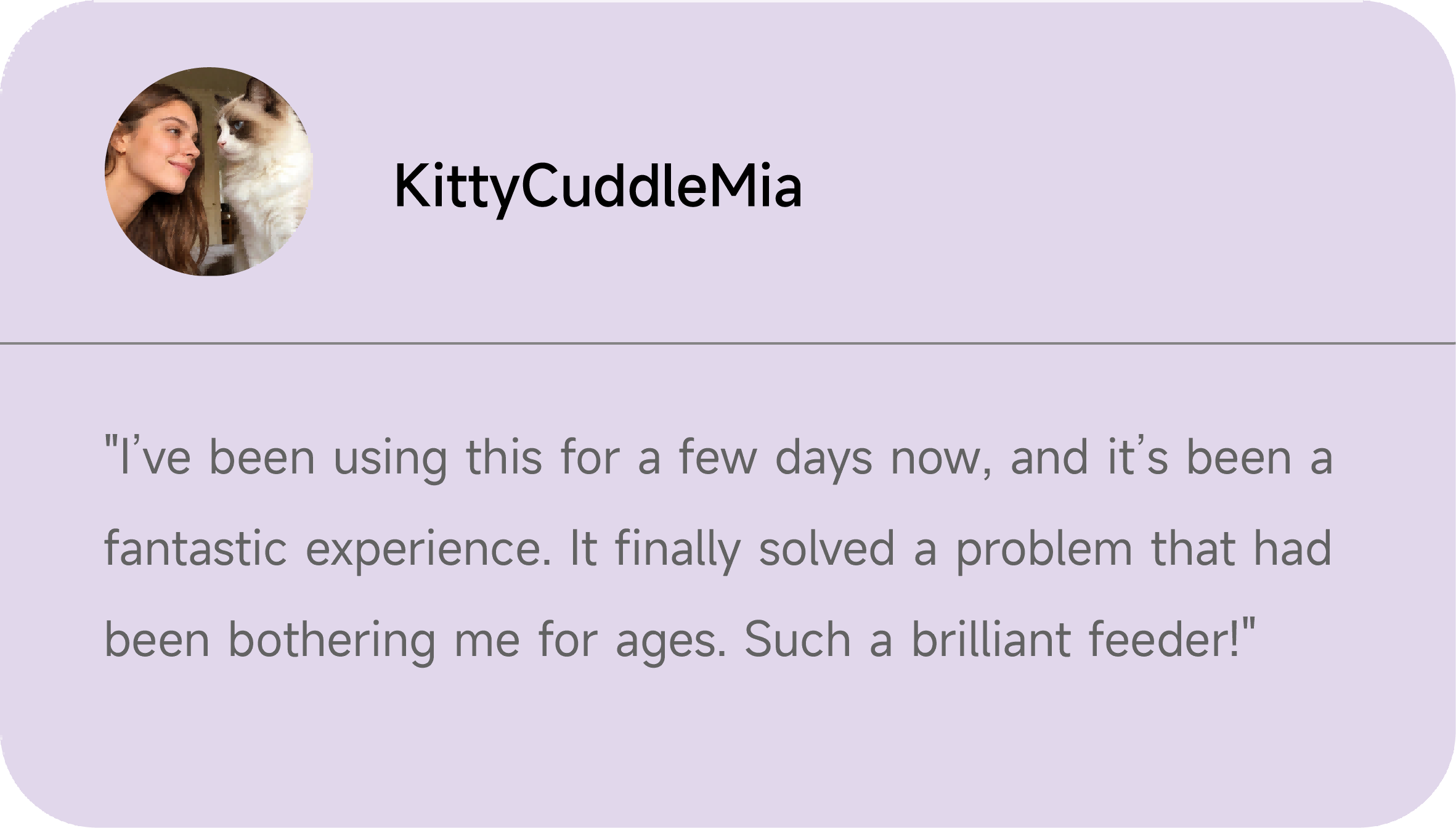Click the word "finally" in the review

click(x=677, y=549)
